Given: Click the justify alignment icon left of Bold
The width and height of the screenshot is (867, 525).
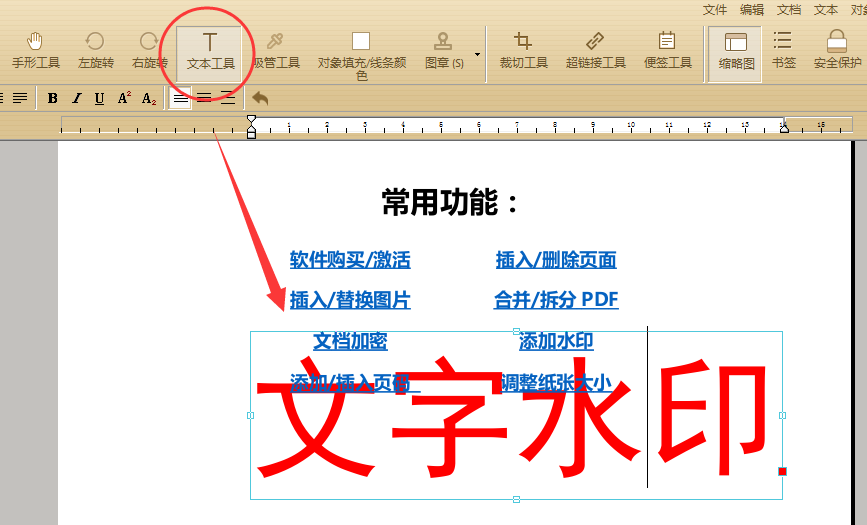Looking at the screenshot, I should click(x=20, y=98).
